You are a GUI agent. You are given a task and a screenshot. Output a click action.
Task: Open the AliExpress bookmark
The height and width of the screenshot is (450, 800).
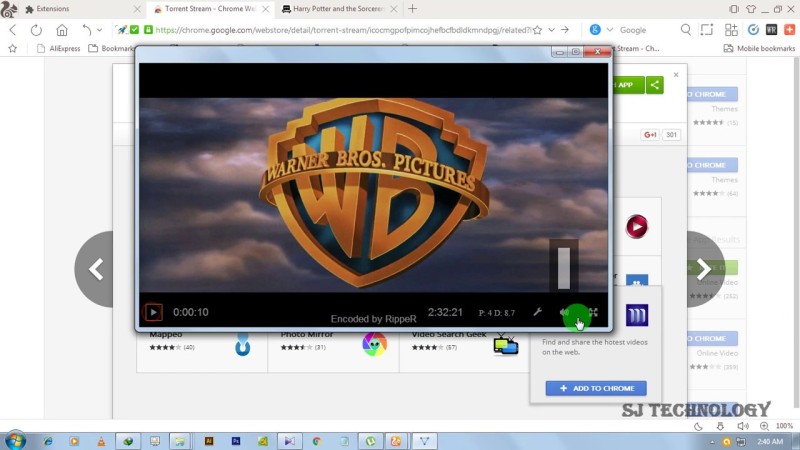point(56,47)
